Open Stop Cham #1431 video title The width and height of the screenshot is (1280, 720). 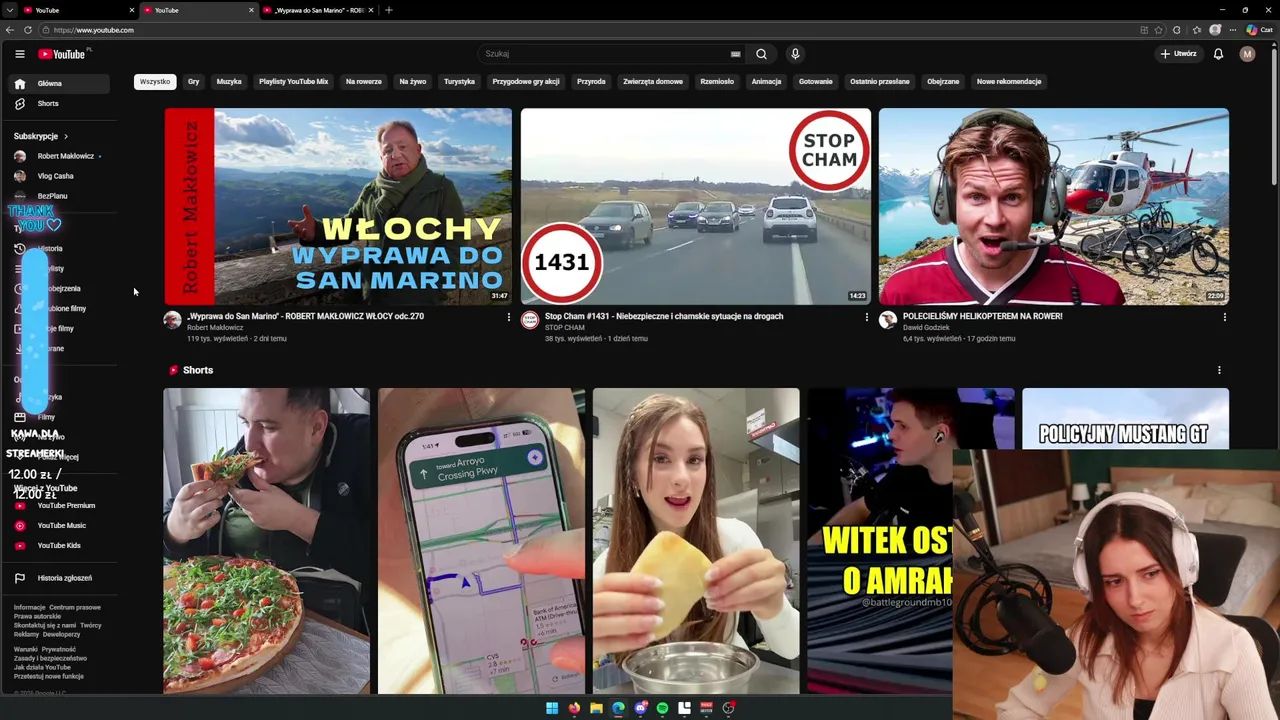pyautogui.click(x=664, y=316)
